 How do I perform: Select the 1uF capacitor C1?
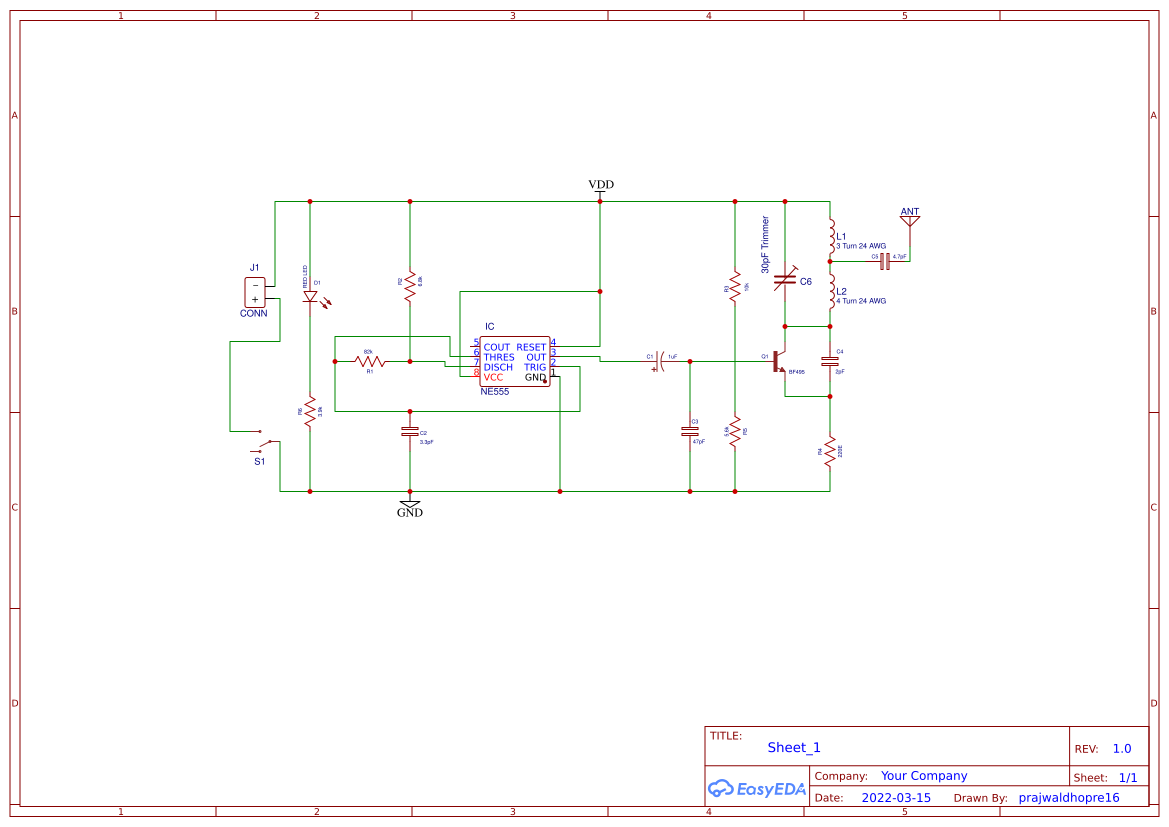659,361
